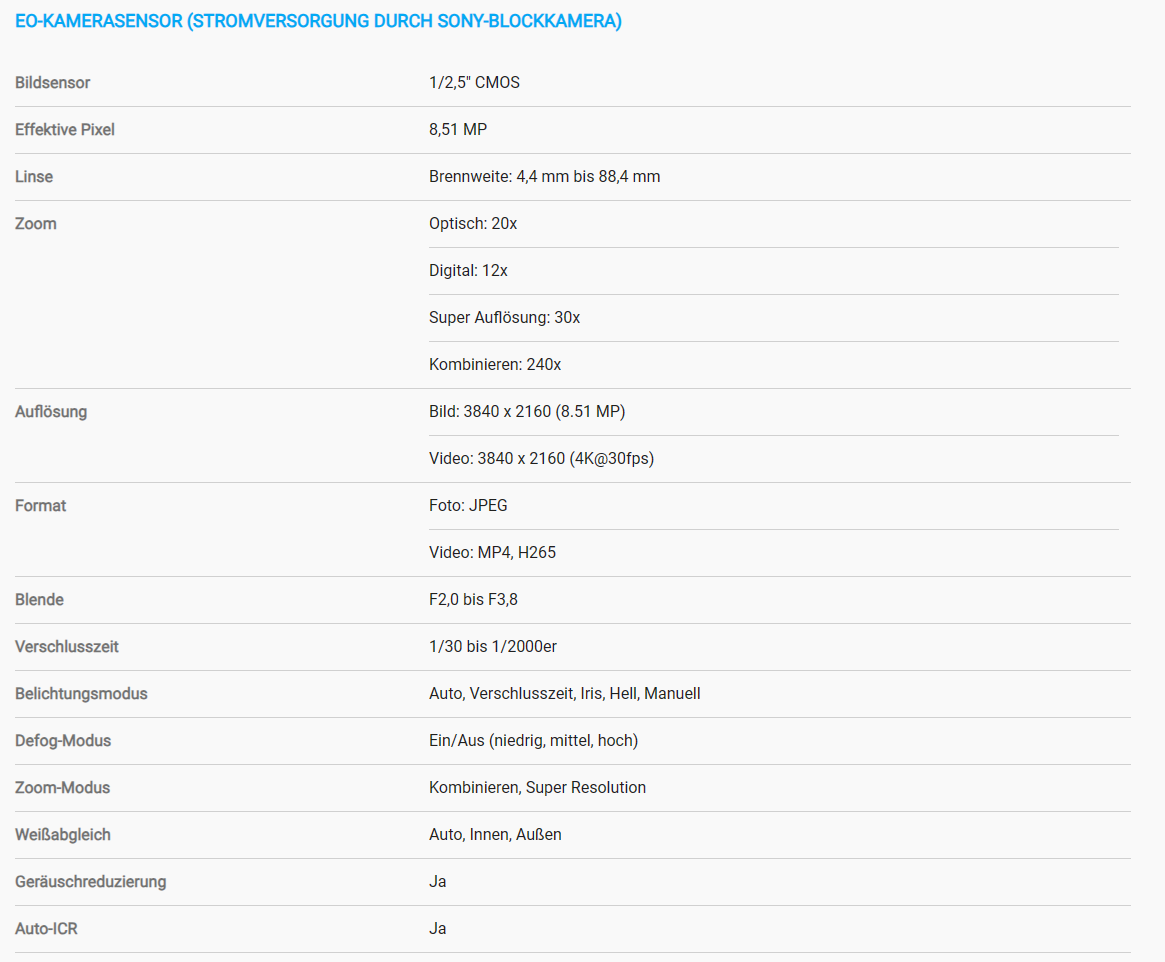Screen dimensions: 1165x962
Task: Select the Super Auflösung: 30x entry
Action: pyautogui.click(x=504, y=317)
